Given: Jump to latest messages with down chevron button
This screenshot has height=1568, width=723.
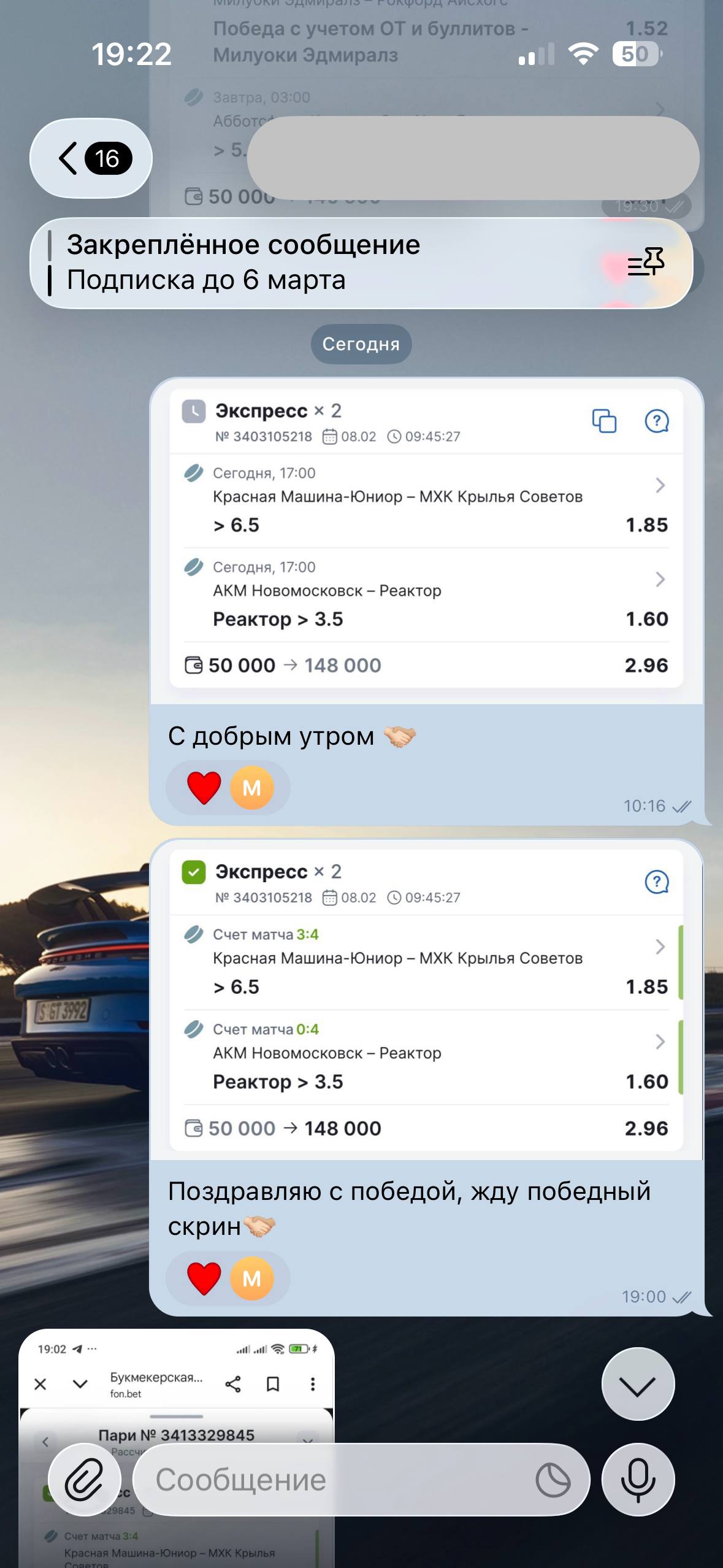Looking at the screenshot, I should [638, 1384].
